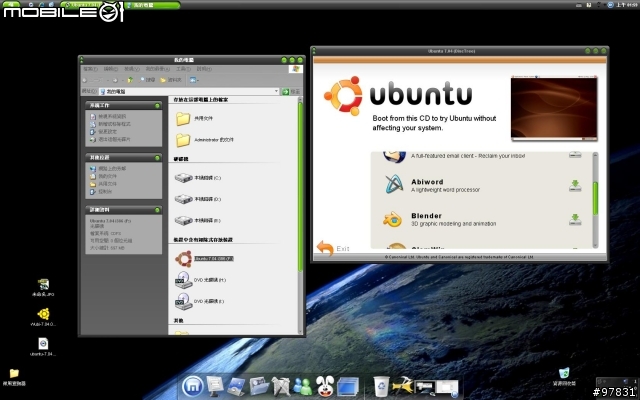The width and height of the screenshot is (640, 400).
Task: Click the Ubuntu window software list scrollbar
Action: coord(595,200)
